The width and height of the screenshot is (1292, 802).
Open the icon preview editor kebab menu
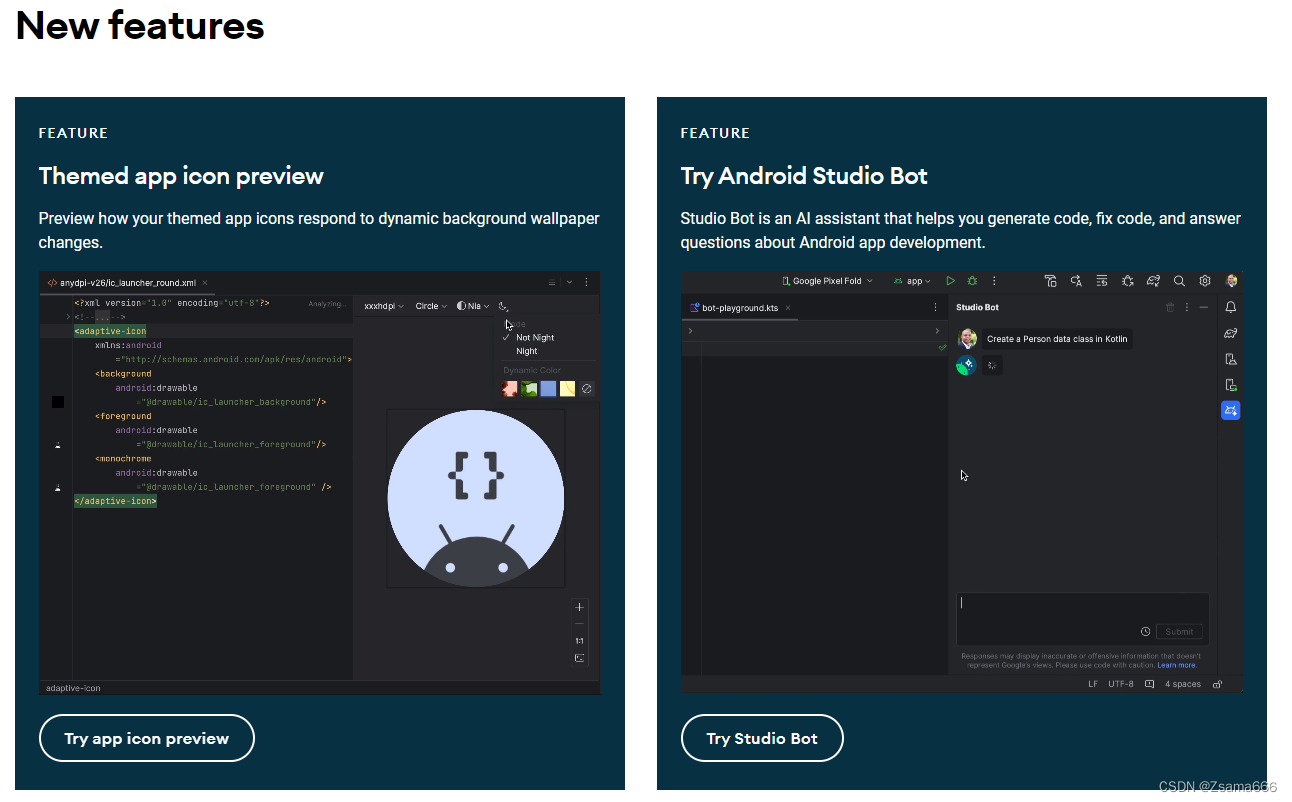click(586, 283)
